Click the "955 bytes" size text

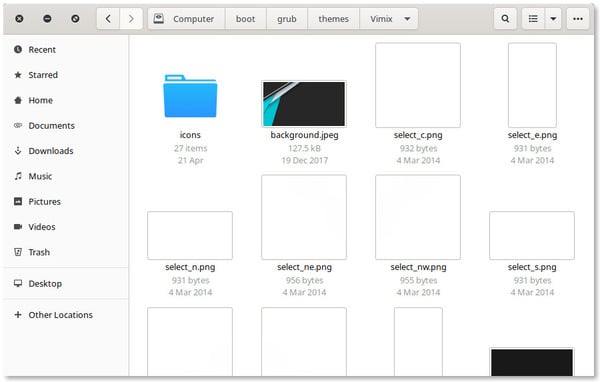pyautogui.click(x=418, y=281)
